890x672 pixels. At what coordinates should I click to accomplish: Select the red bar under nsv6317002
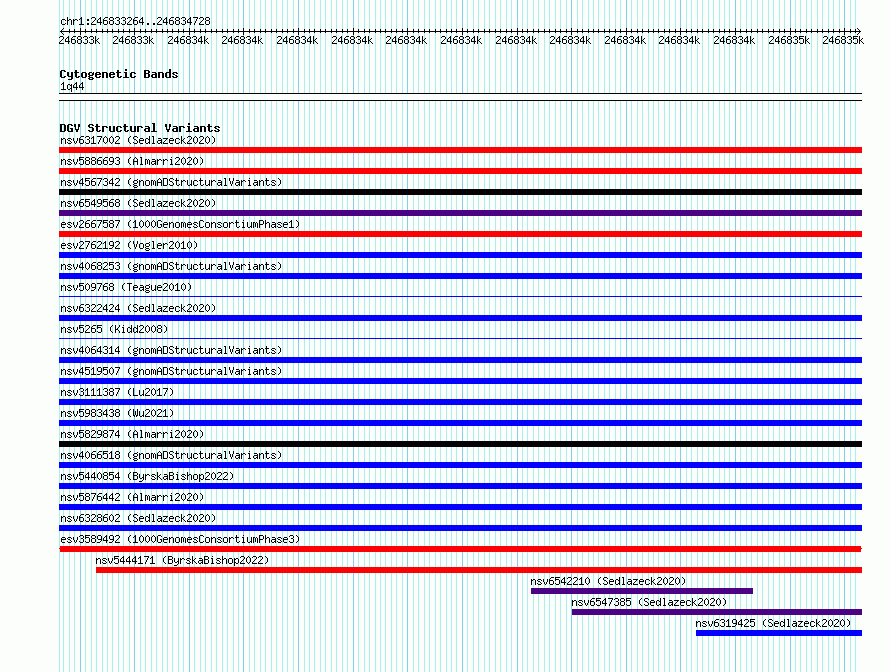tap(460, 150)
